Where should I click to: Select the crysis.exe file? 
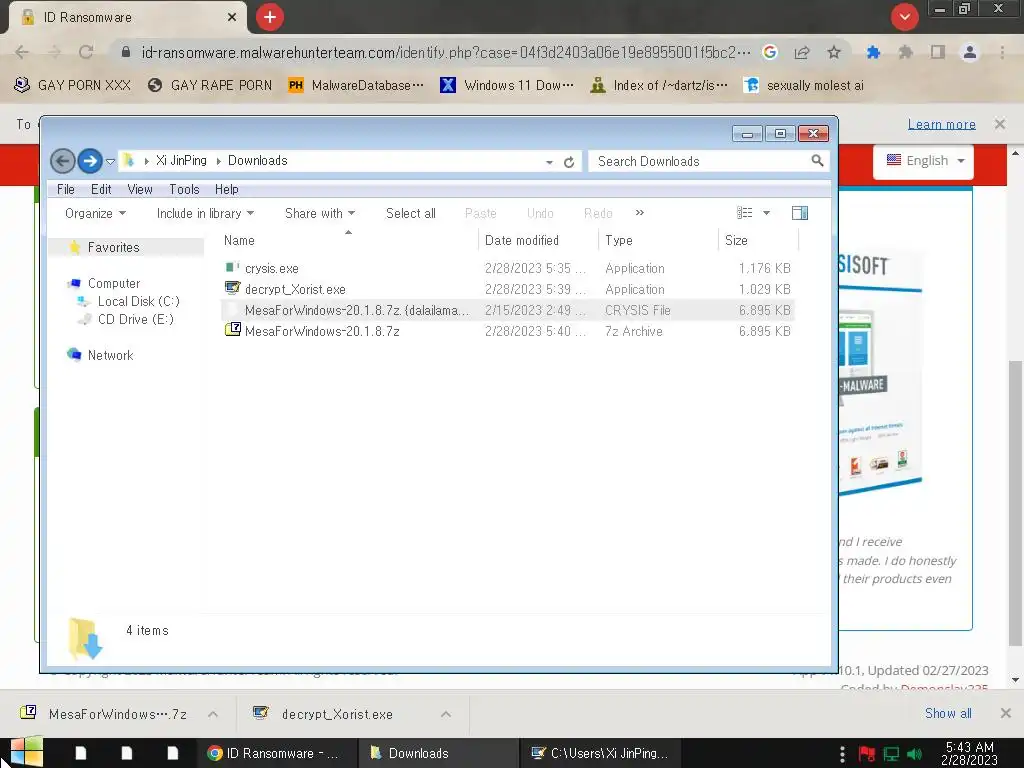pyautogui.click(x=508, y=268)
